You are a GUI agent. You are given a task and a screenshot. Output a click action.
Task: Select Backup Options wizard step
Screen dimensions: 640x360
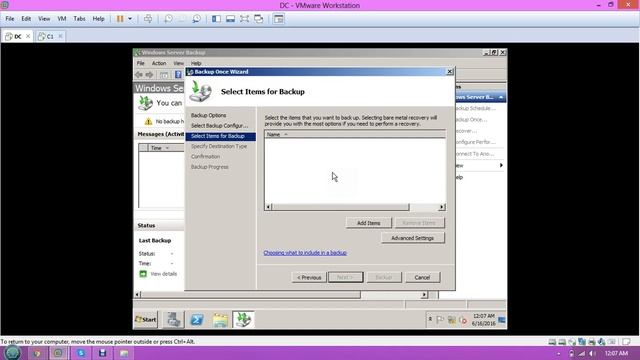(208, 116)
